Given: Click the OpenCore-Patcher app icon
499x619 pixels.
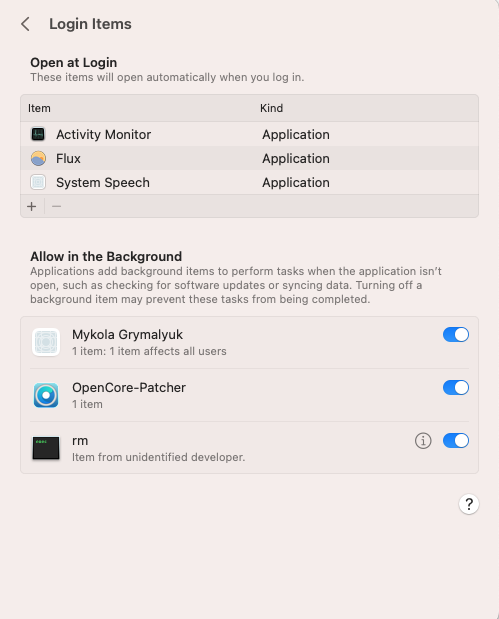Looking at the screenshot, I should click(46, 395).
